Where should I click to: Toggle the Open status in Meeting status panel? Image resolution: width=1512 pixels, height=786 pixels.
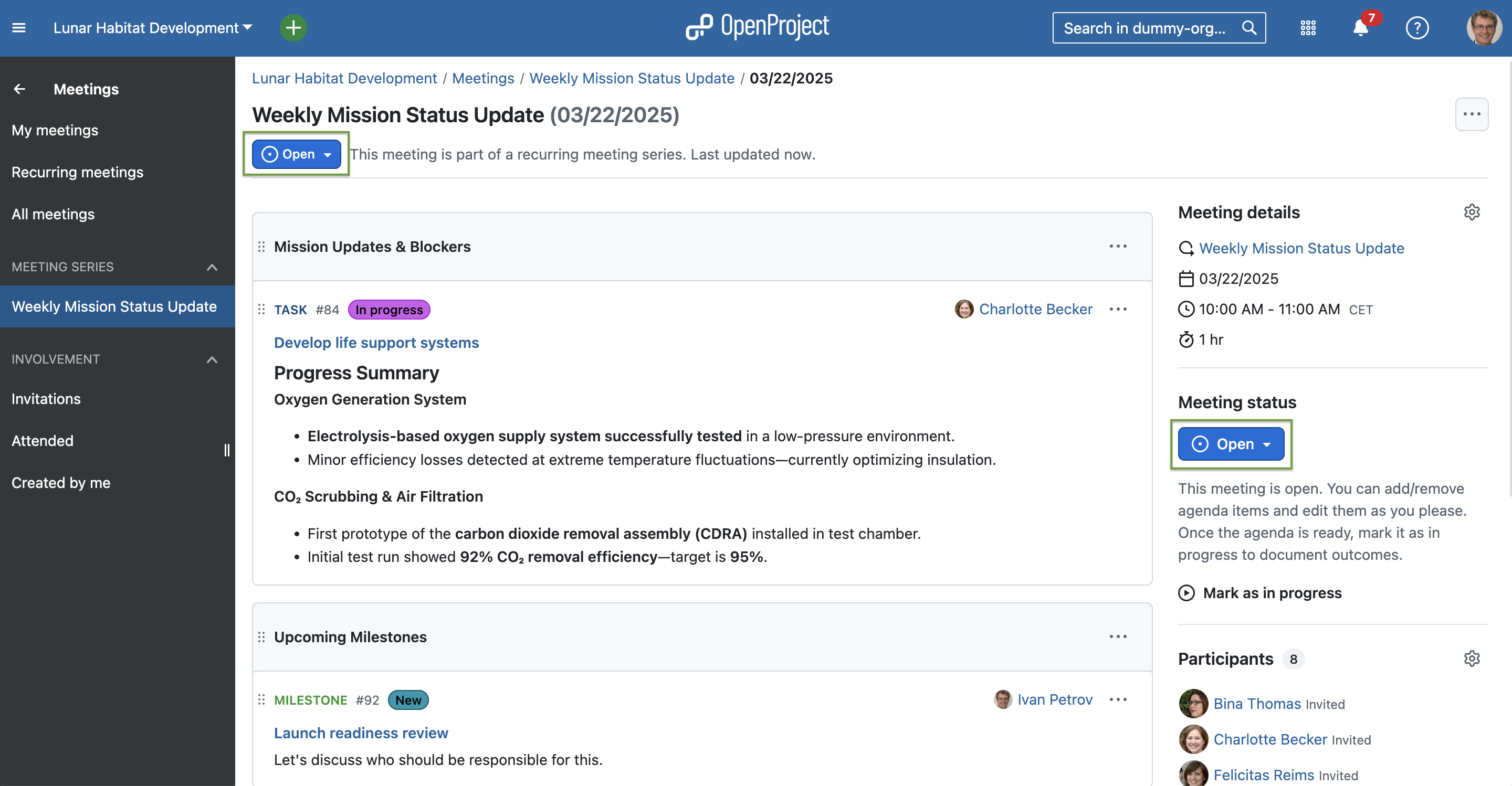coord(1231,443)
